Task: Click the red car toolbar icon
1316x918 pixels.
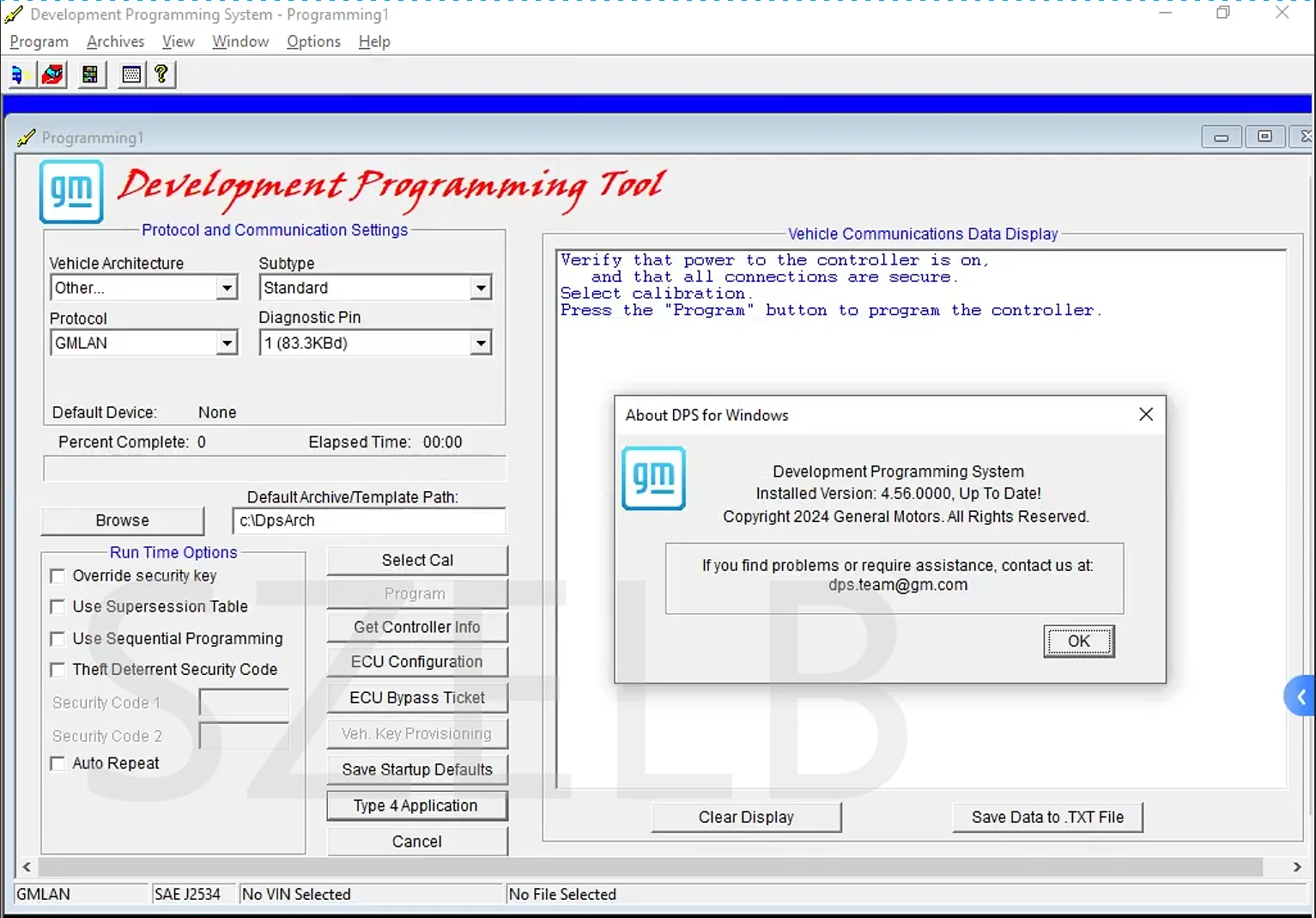Action: 52,75
